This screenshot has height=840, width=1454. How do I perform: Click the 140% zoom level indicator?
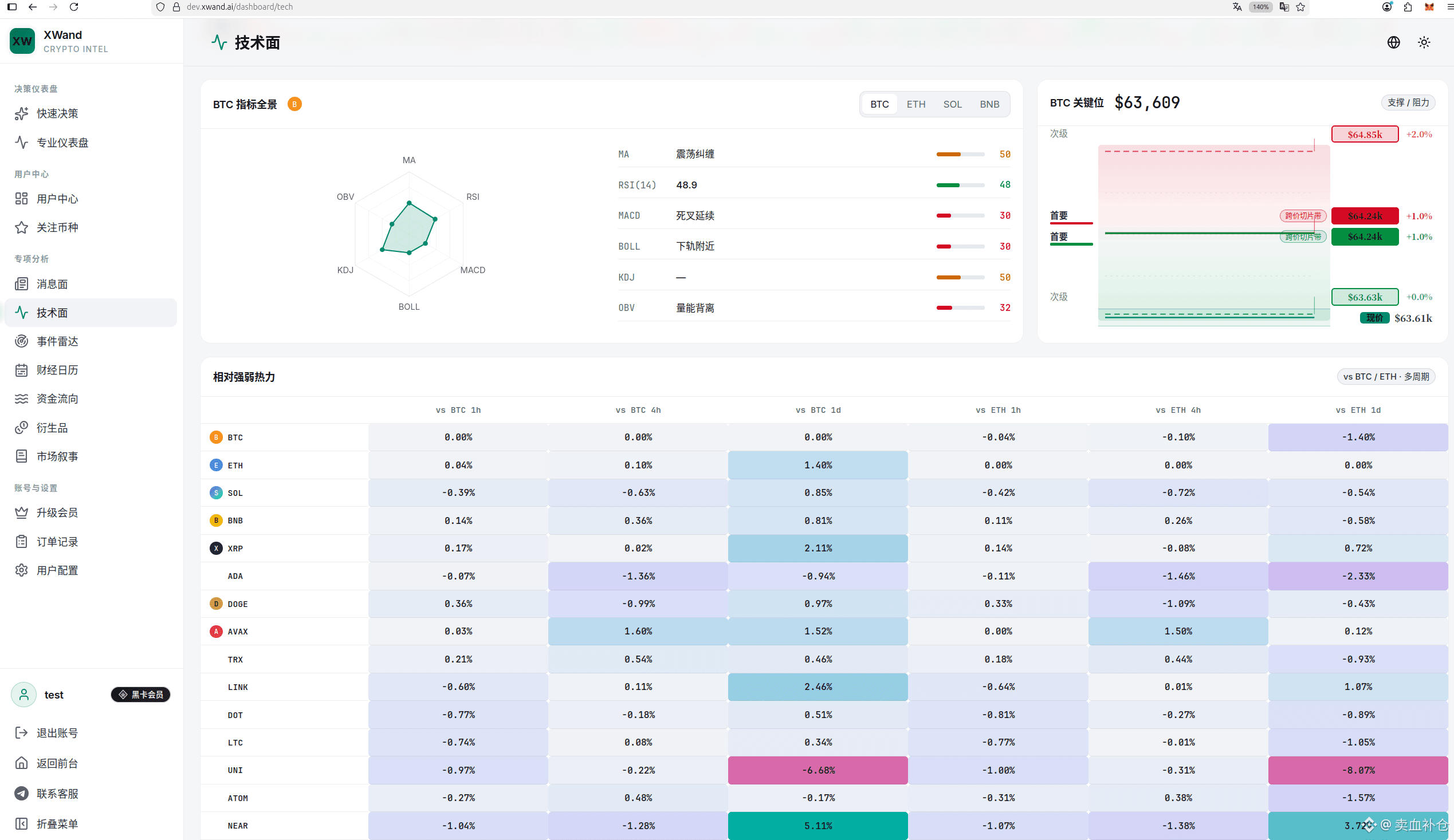tap(1261, 7)
